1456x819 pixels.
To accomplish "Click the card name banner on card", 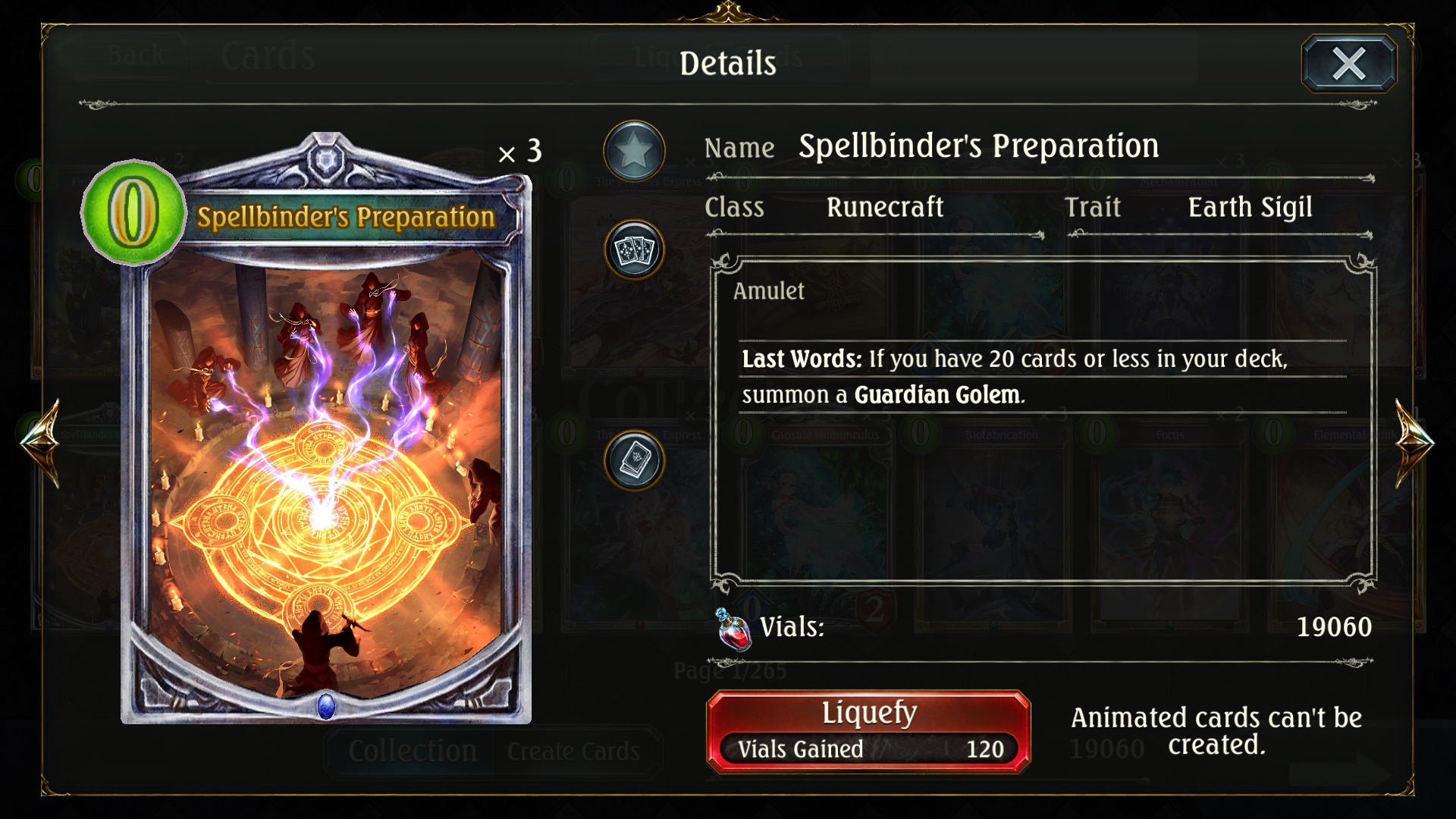I will [x=346, y=218].
